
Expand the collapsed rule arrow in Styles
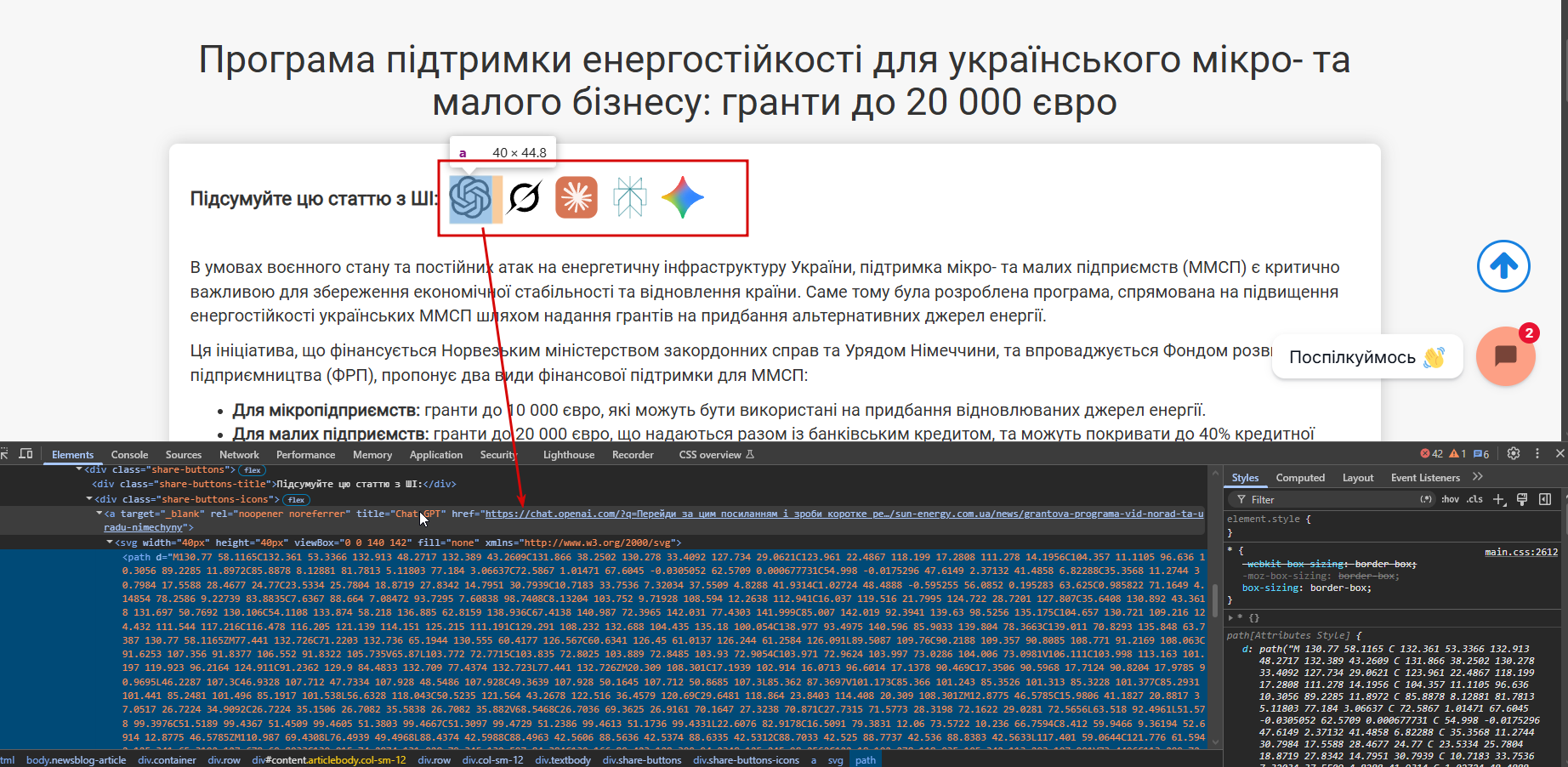pos(1230,618)
